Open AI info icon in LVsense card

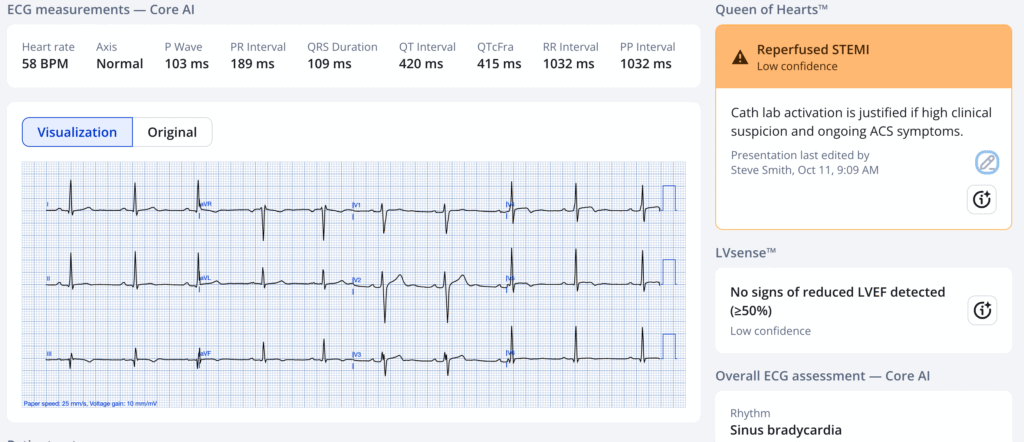pos(982,310)
